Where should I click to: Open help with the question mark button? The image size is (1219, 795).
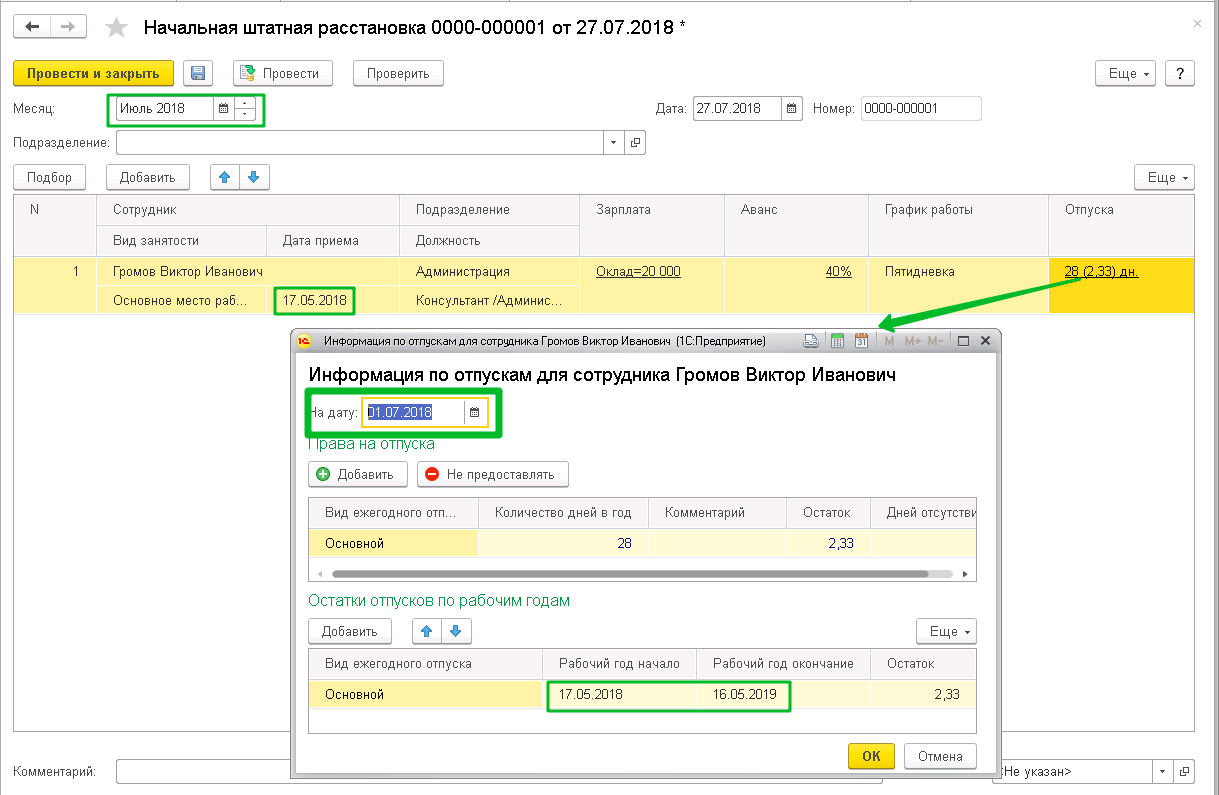coord(1180,74)
